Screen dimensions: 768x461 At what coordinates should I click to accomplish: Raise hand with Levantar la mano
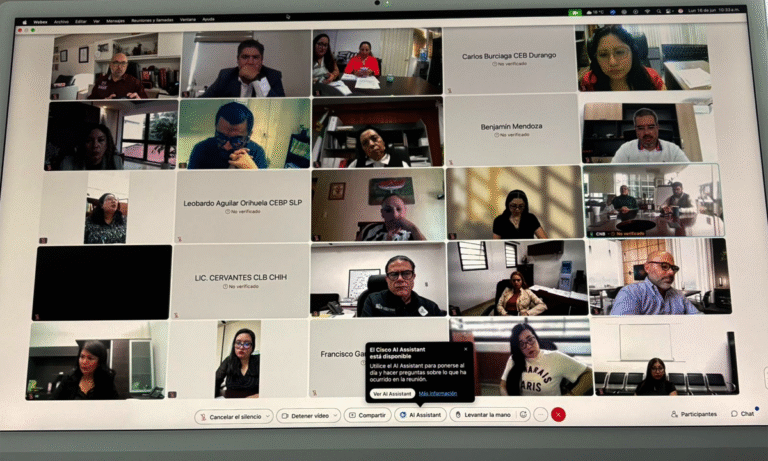pos(483,415)
